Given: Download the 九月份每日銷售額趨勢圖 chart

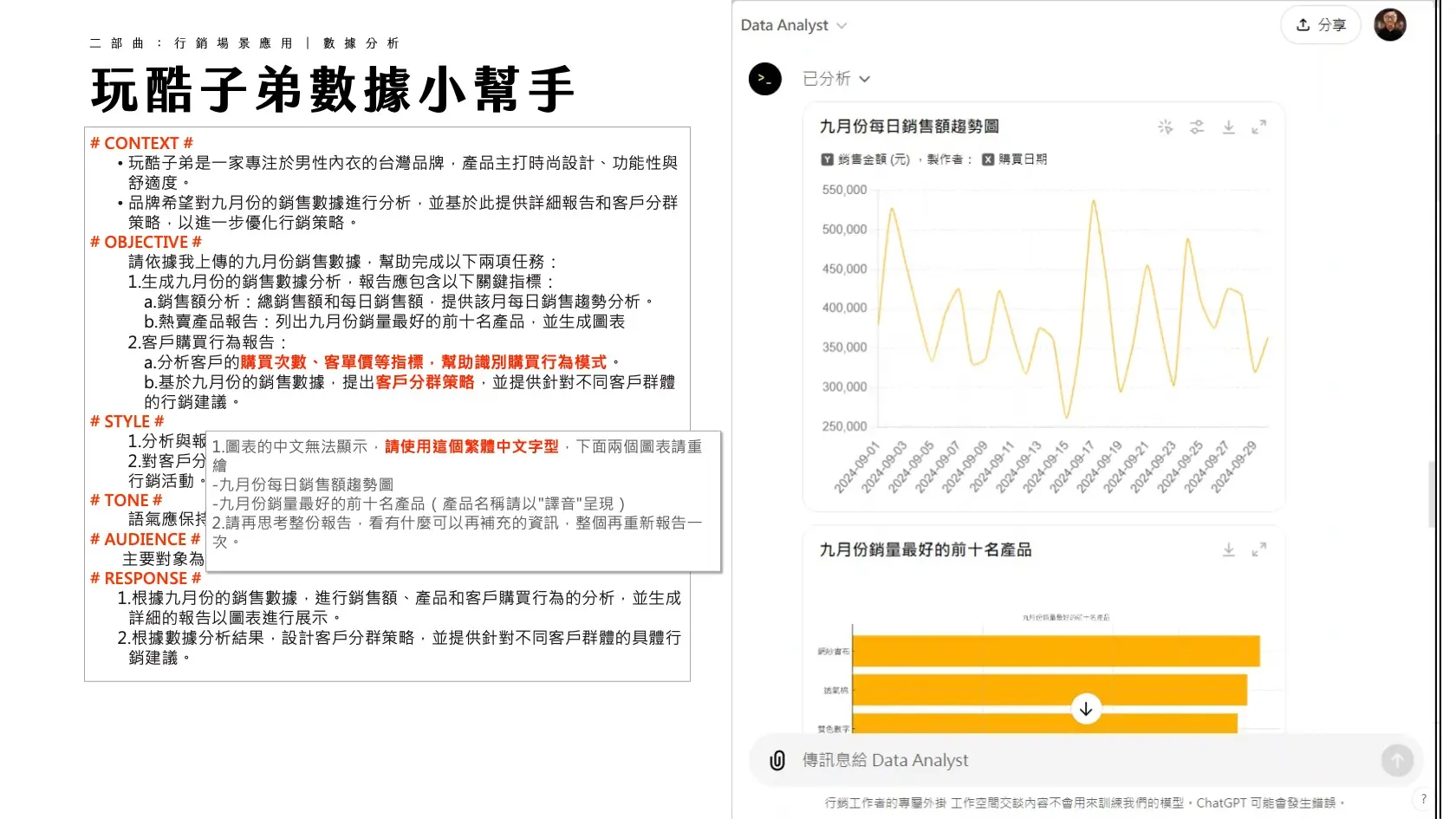Looking at the screenshot, I should pos(1228,127).
